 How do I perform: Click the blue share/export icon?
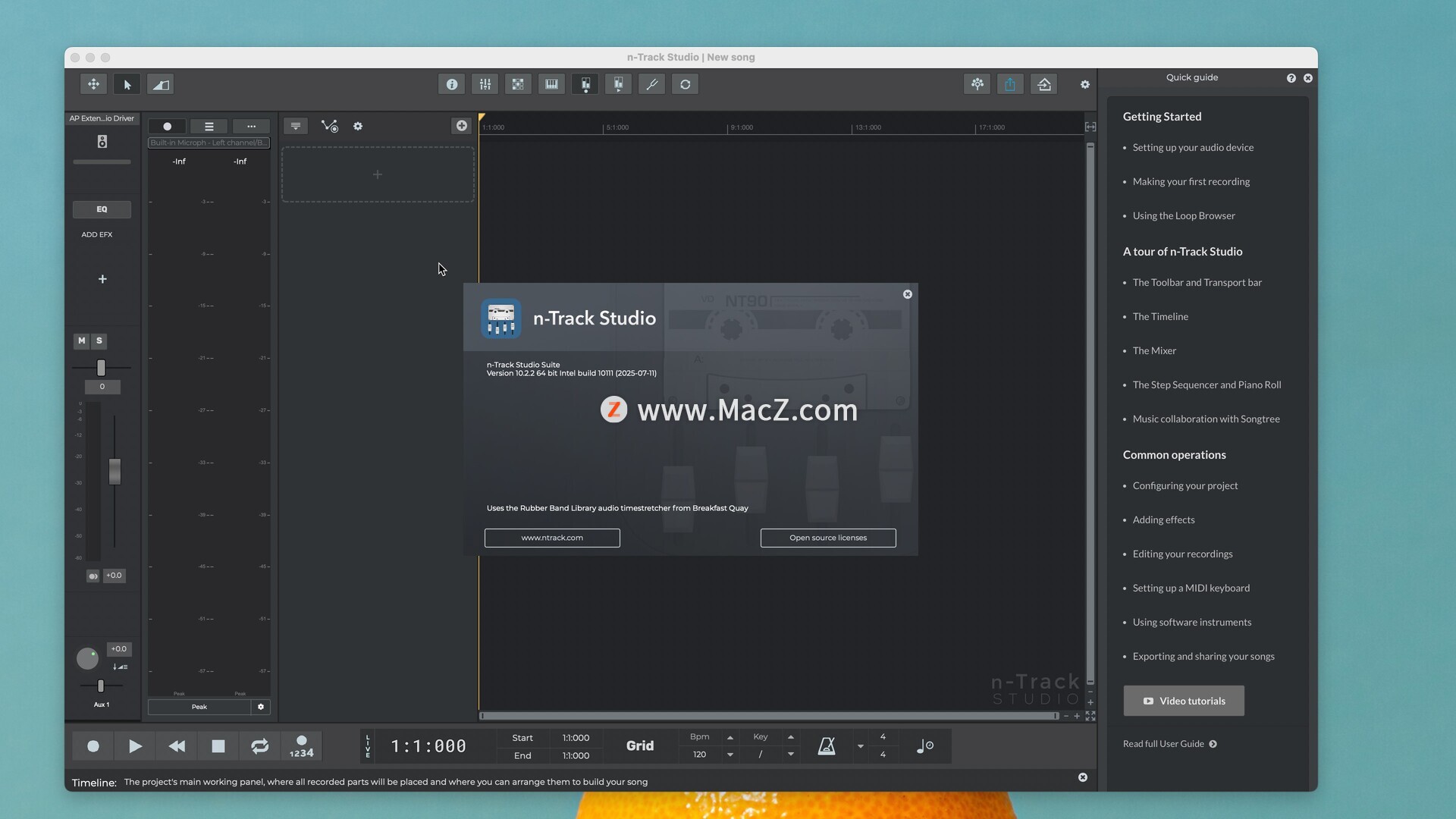[x=1011, y=84]
